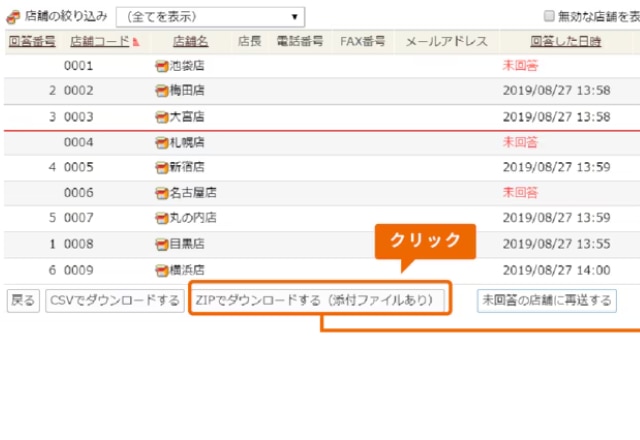
Task: Click the store icon beside 大宮店
Action: [162, 117]
